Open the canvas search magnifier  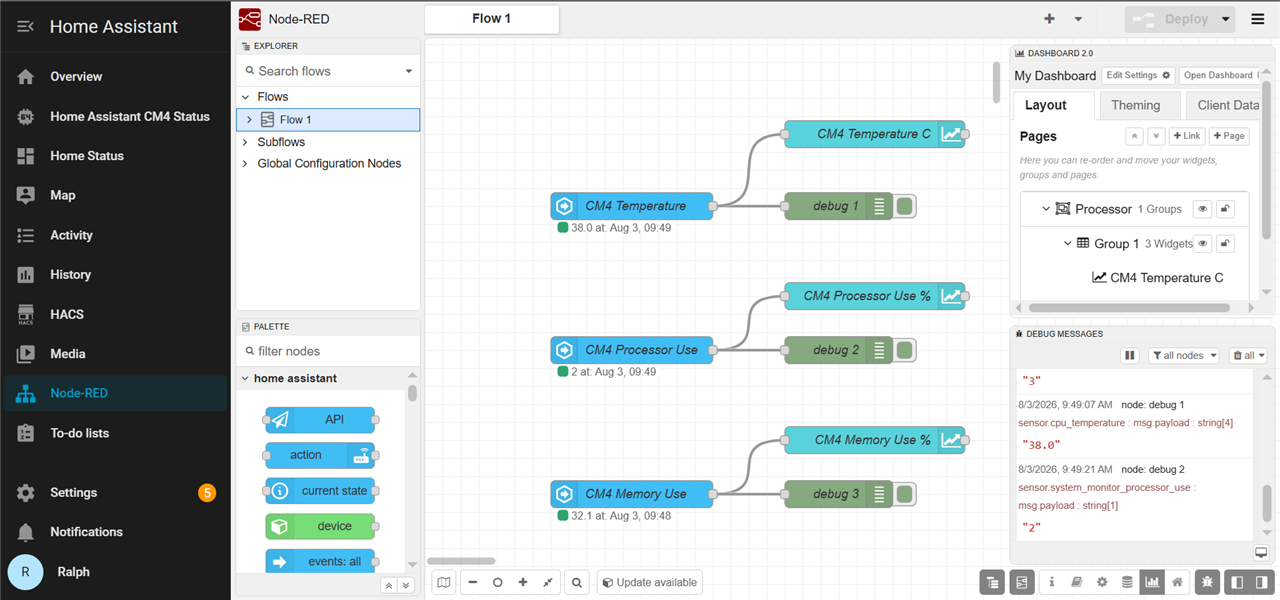577,582
